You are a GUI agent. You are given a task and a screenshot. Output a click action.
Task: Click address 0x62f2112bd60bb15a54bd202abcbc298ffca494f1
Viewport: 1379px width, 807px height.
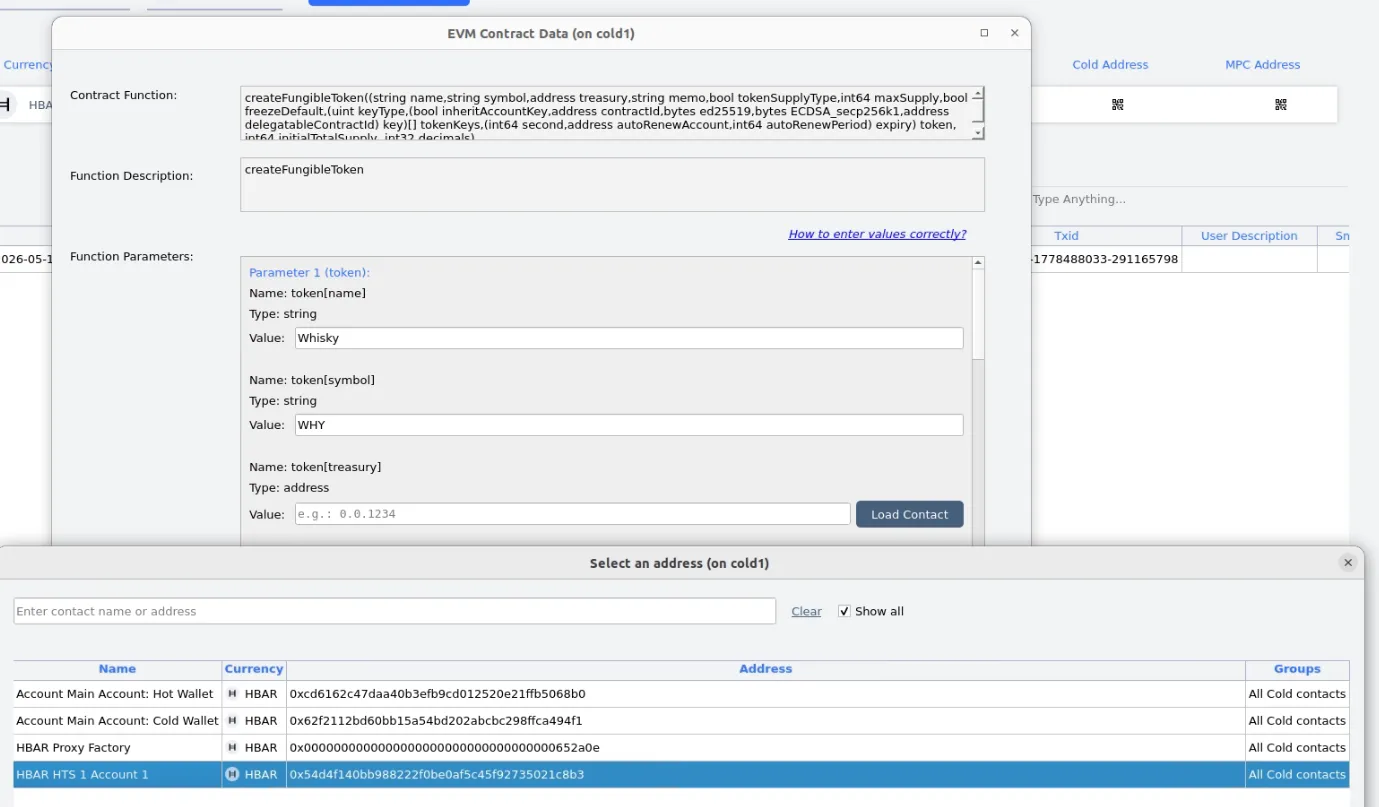(435, 721)
